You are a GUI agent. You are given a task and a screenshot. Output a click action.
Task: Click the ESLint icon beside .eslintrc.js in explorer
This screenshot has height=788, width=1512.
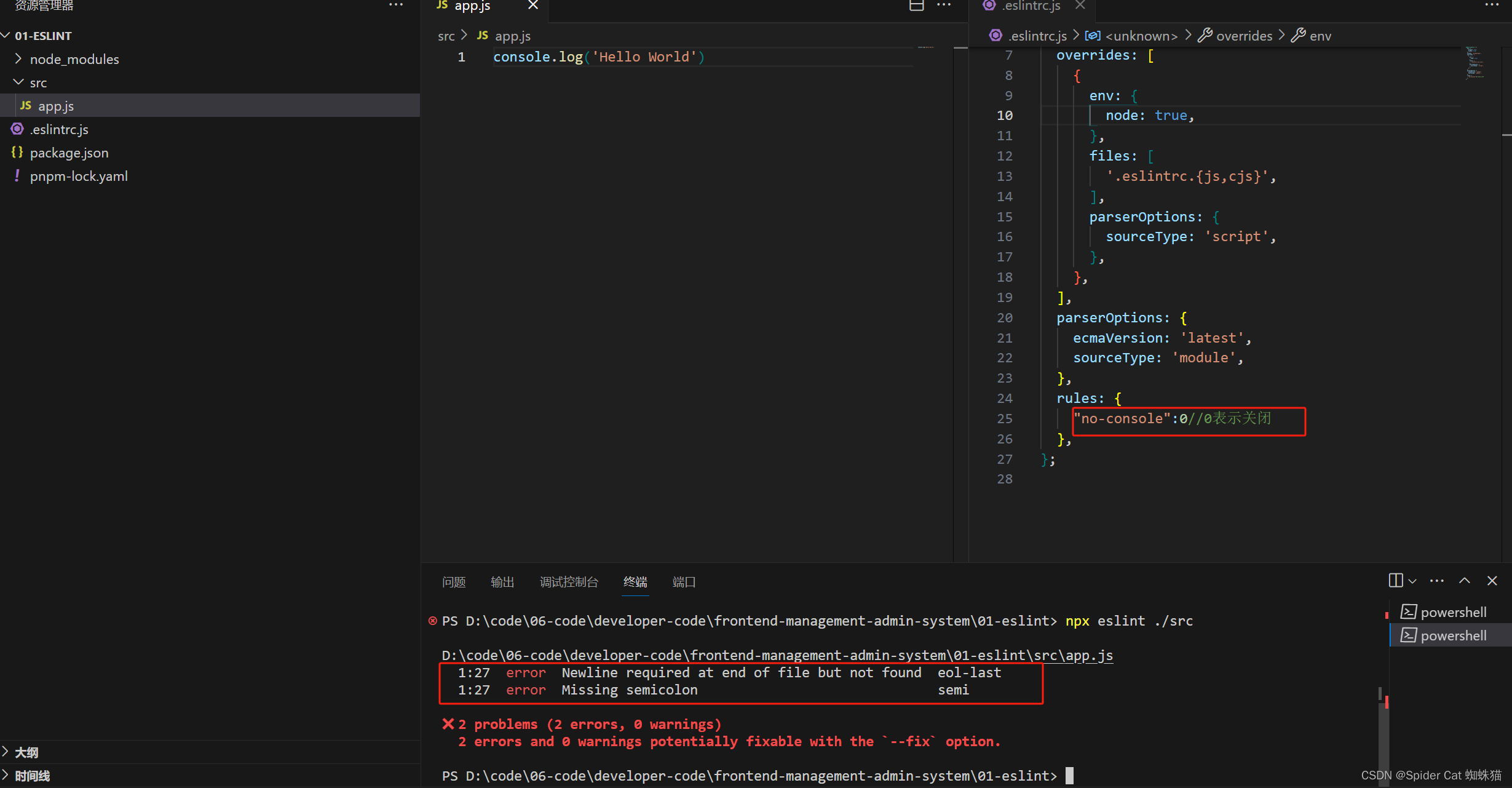[17, 129]
